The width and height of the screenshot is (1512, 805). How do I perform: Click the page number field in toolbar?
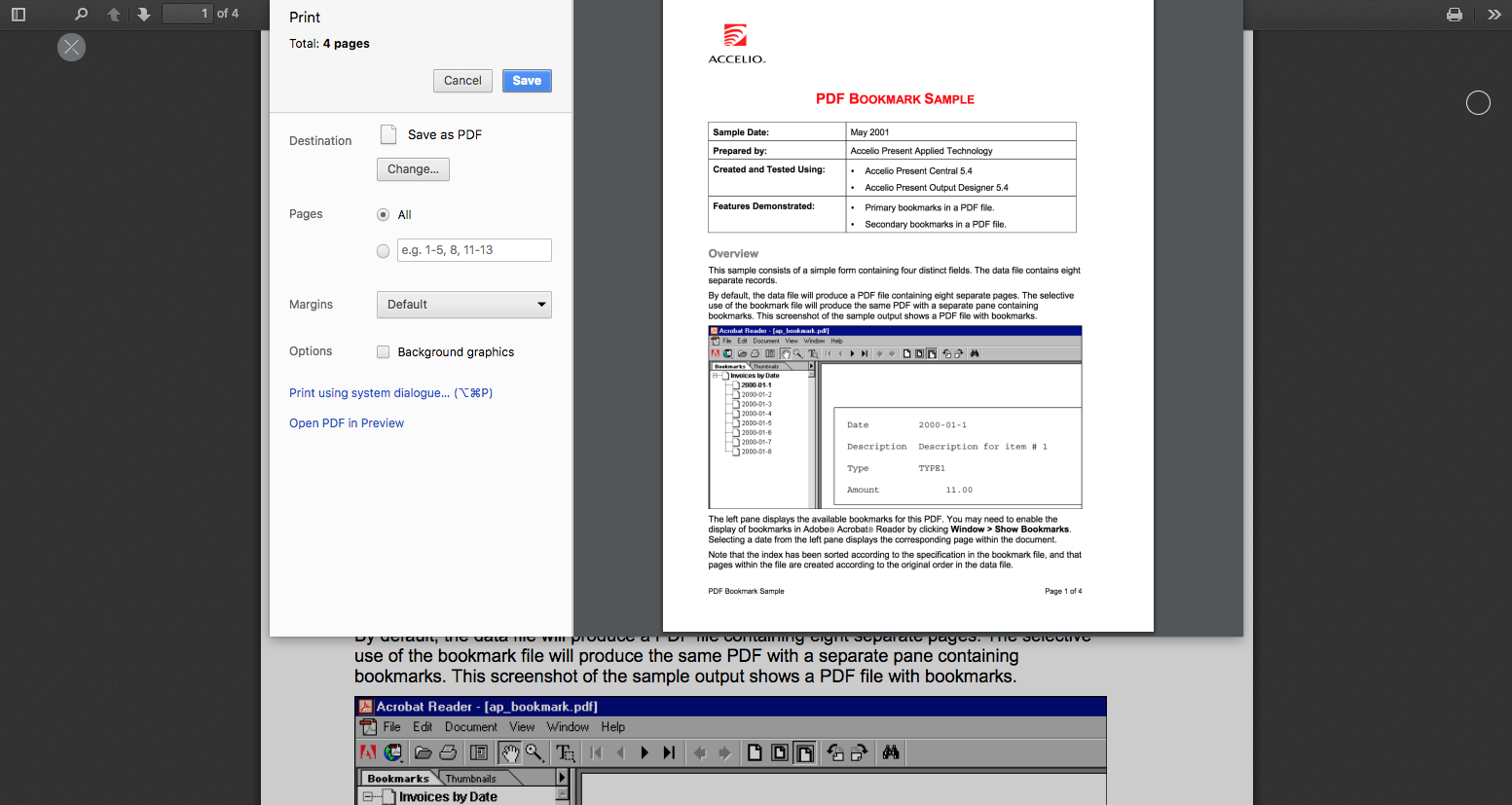(x=188, y=14)
